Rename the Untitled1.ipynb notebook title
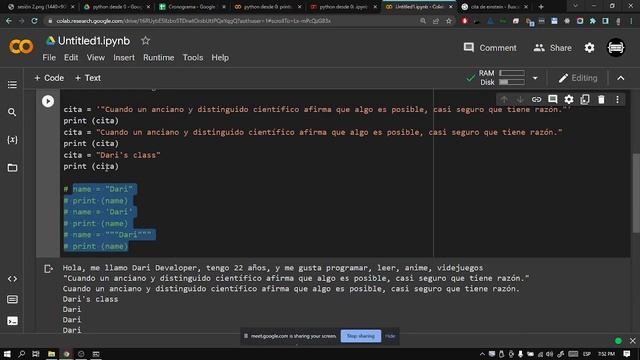The width and height of the screenshot is (640, 360). pyautogui.click(x=94, y=40)
